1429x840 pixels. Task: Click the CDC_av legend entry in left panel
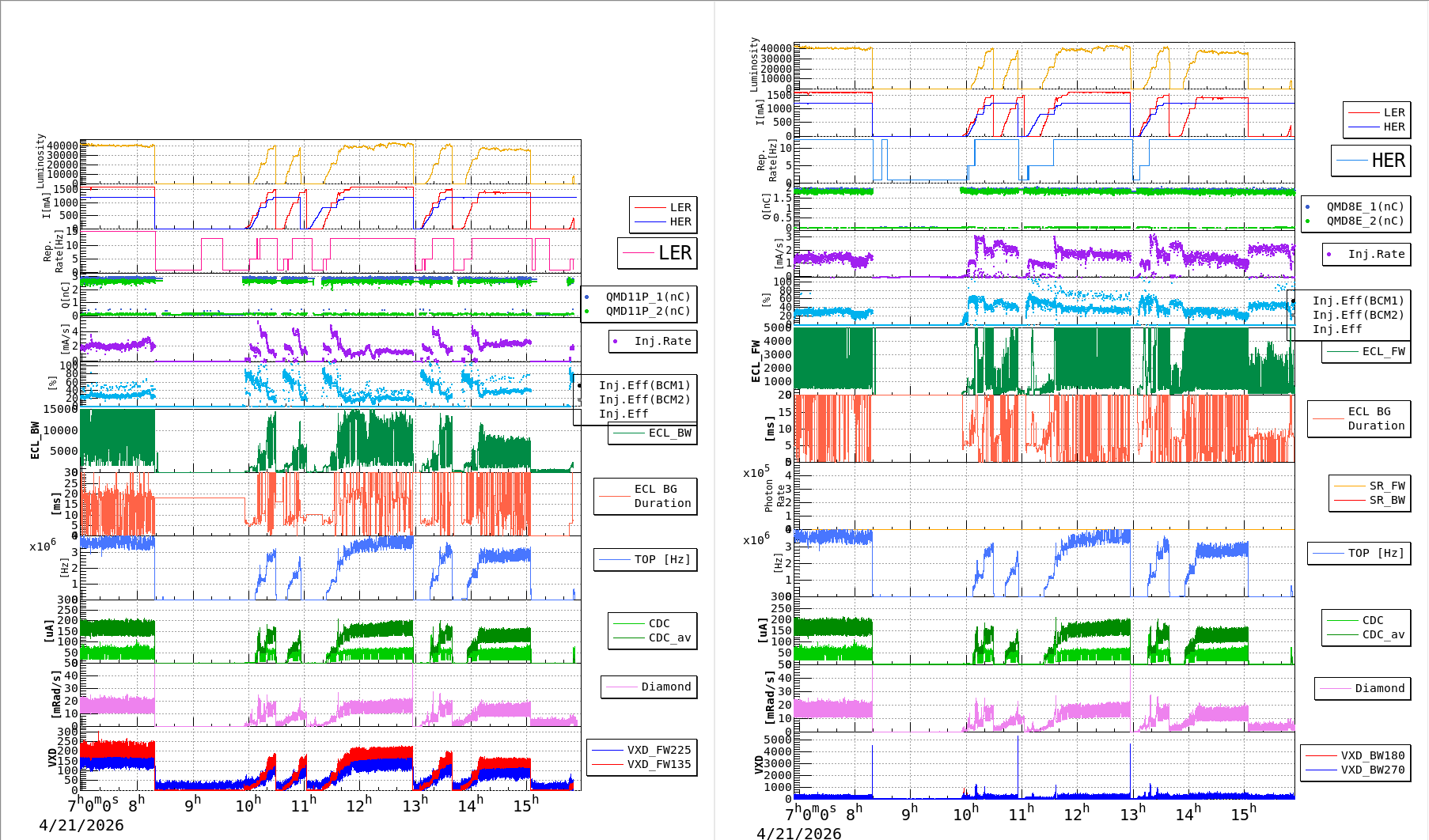[x=669, y=638]
